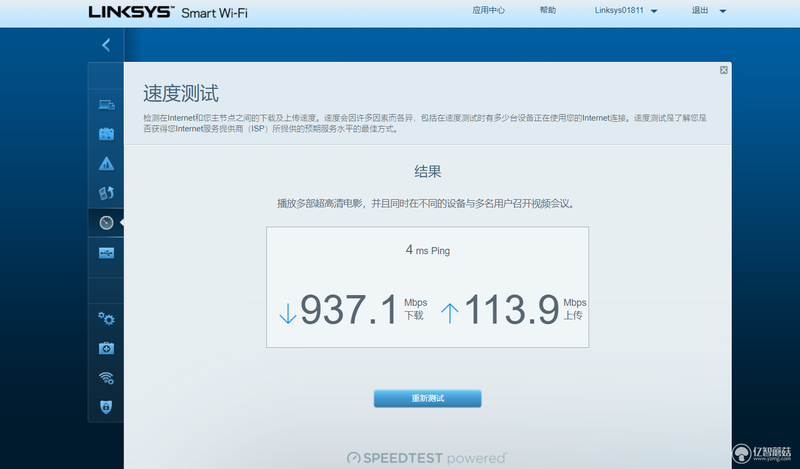Expand the 退出 sign-out dropdown arrow
The height and width of the screenshot is (469, 800).
click(722, 11)
